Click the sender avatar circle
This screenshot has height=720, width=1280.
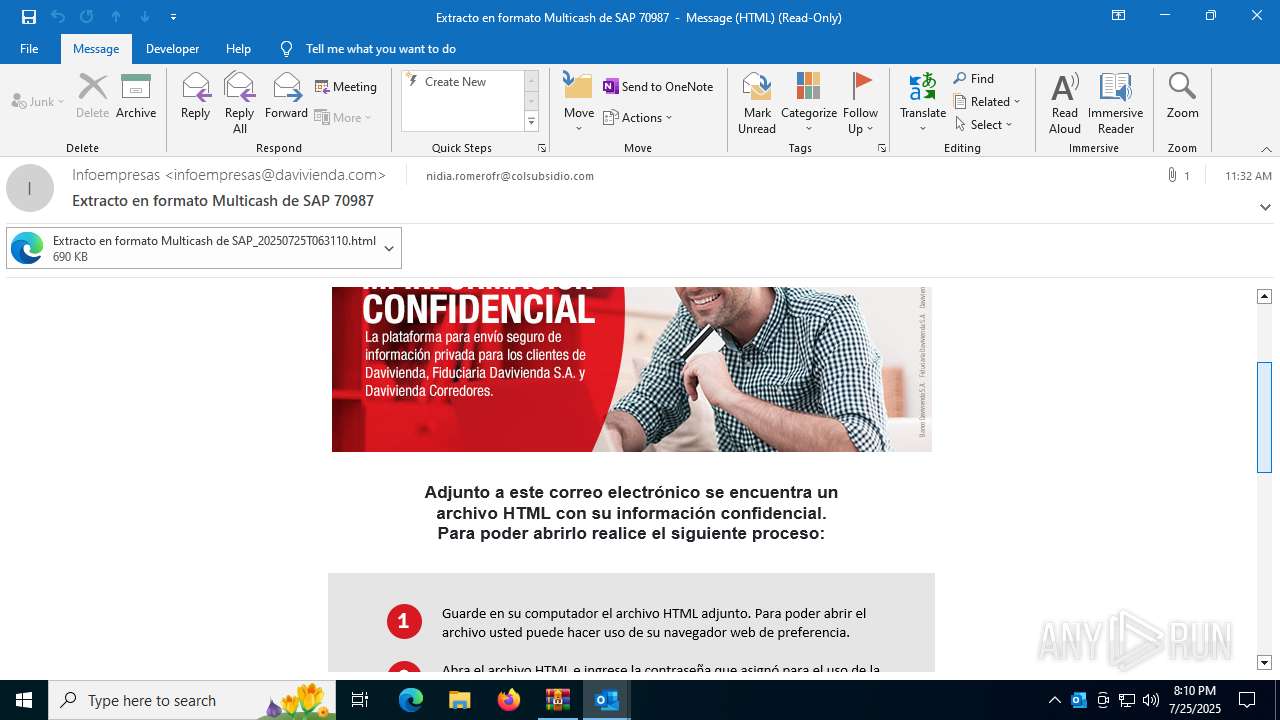[x=30, y=188]
